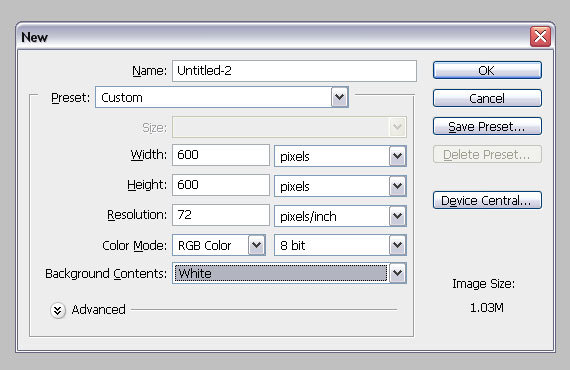This screenshot has height=370, width=570.
Task: Click the Delete Preset button
Action: coord(487,154)
